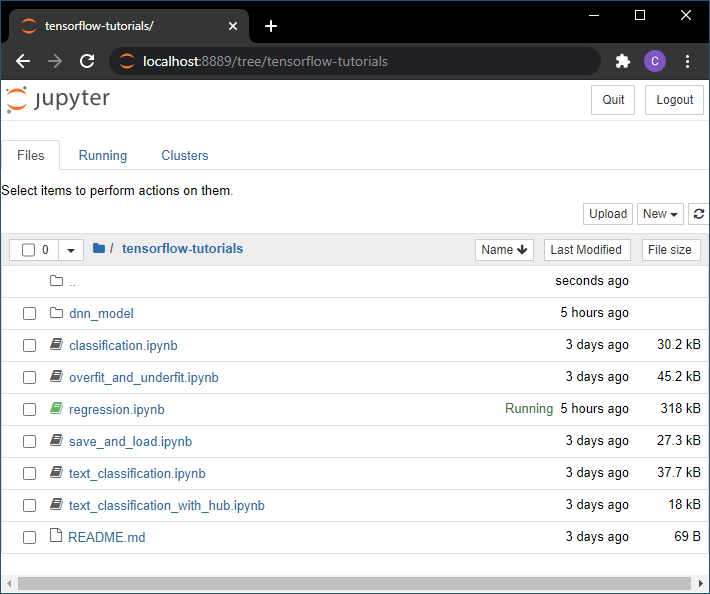The width and height of the screenshot is (710, 594).
Task: Click the overfit_and_underfit.ipynb notebook icon
Action: tap(56, 376)
